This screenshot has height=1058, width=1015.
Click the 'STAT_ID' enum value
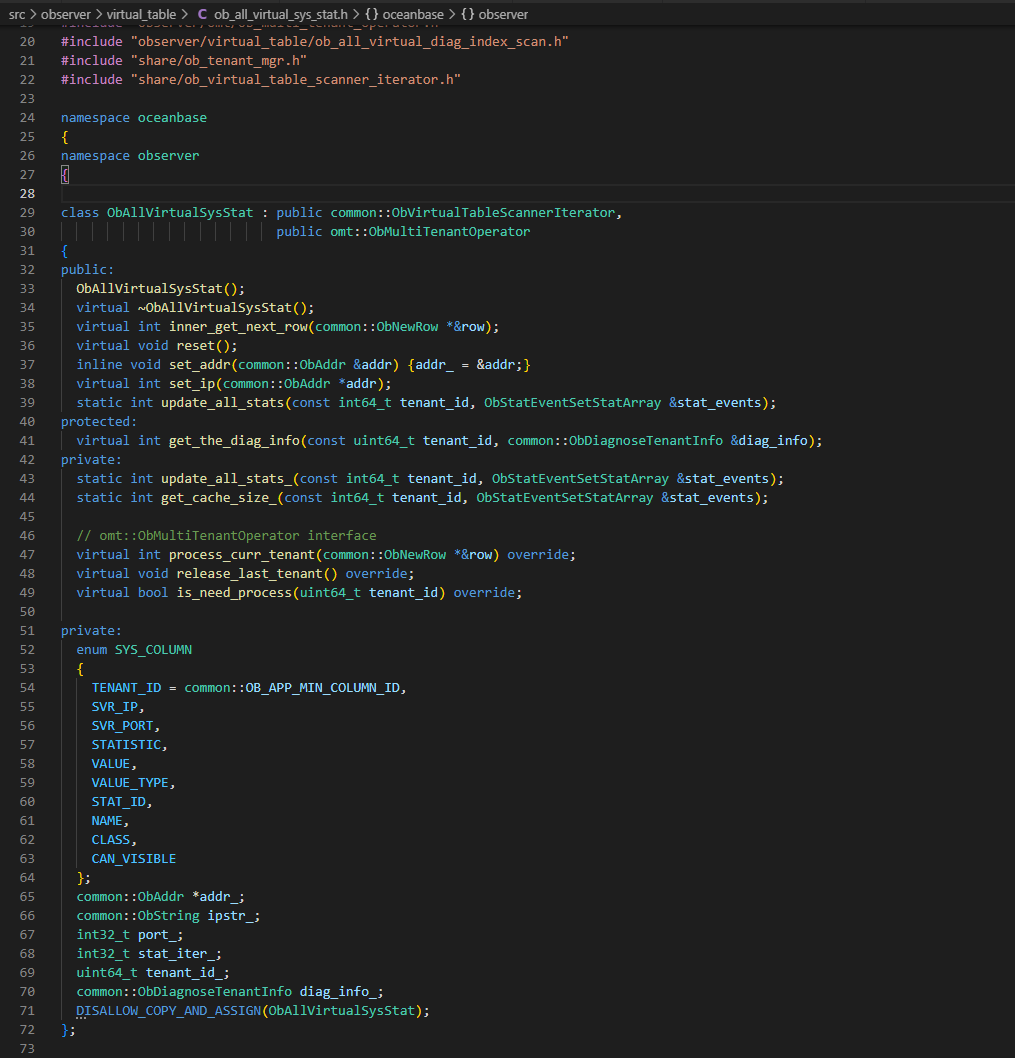(x=119, y=802)
